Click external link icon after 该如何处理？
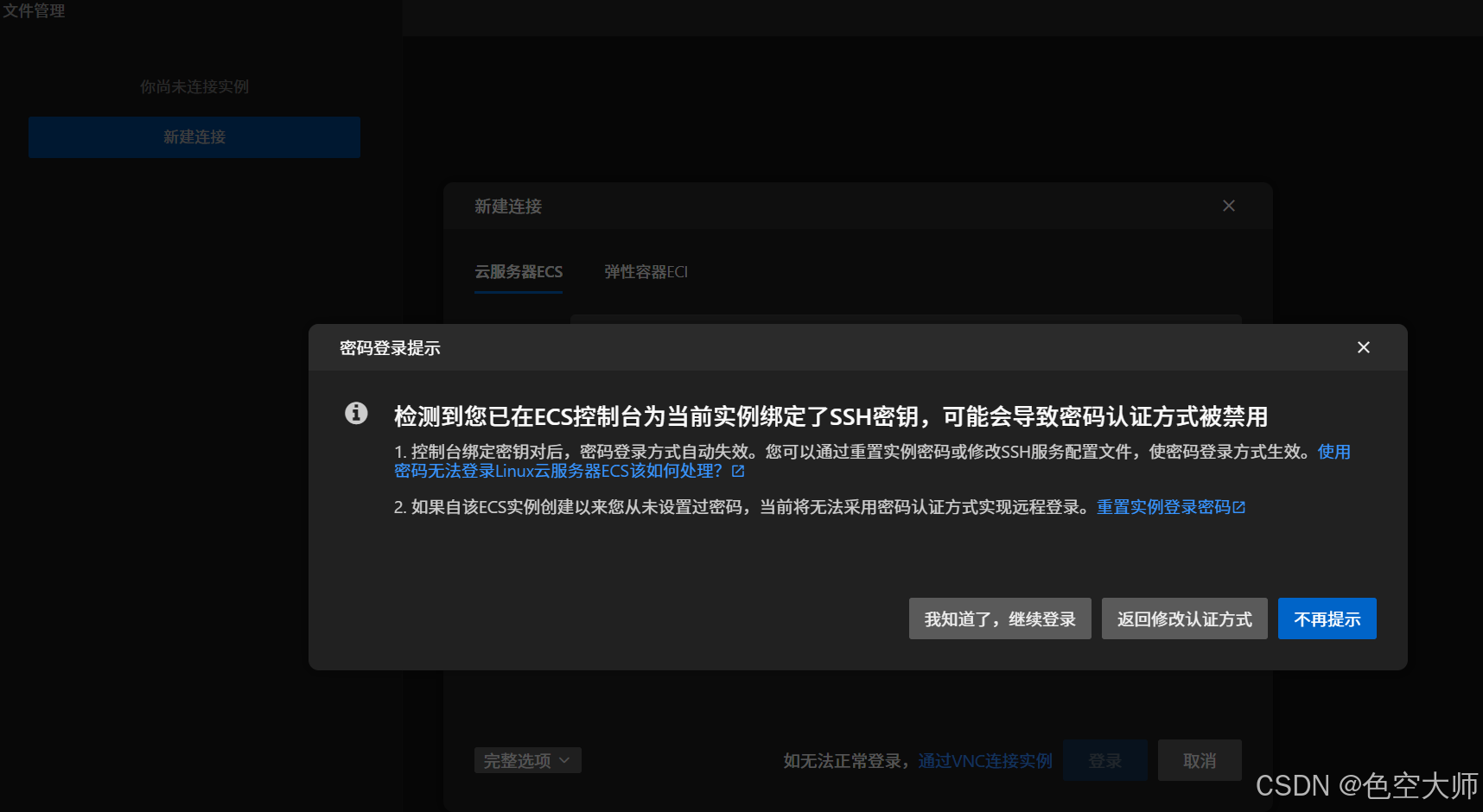The image size is (1483, 812). [738, 471]
